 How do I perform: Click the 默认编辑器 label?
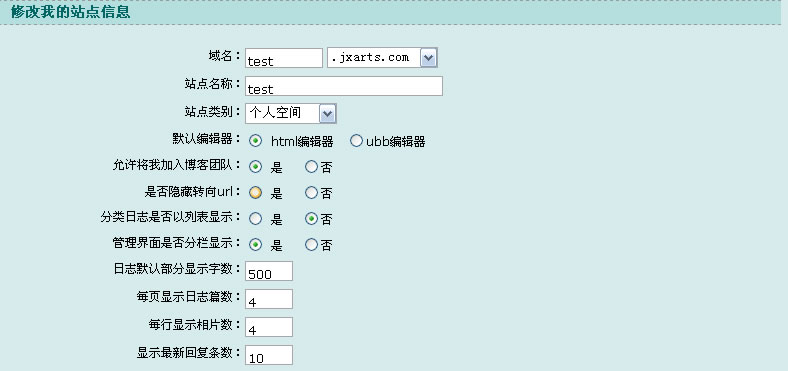(x=207, y=139)
